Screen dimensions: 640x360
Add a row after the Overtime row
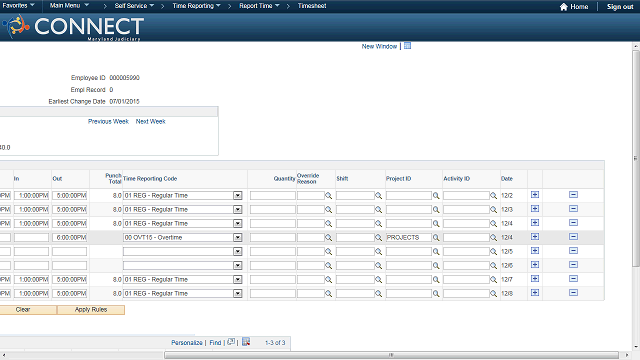click(x=535, y=237)
